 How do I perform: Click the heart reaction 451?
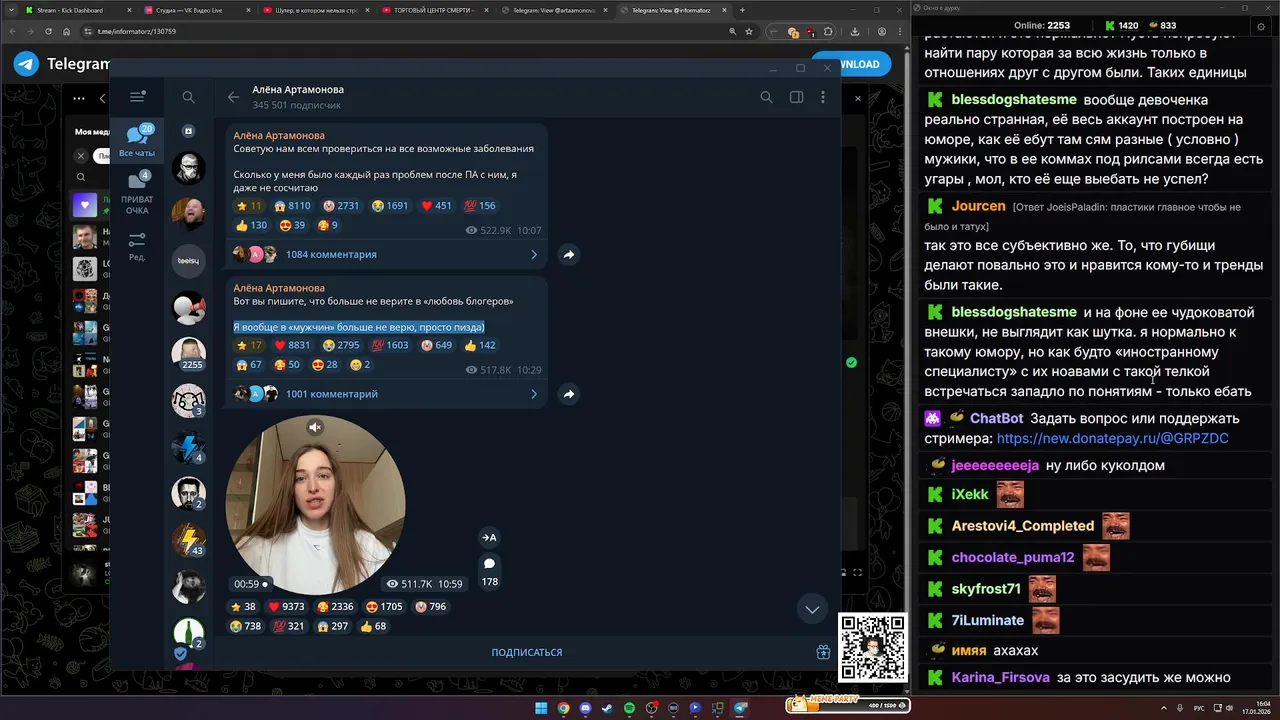tap(437, 206)
